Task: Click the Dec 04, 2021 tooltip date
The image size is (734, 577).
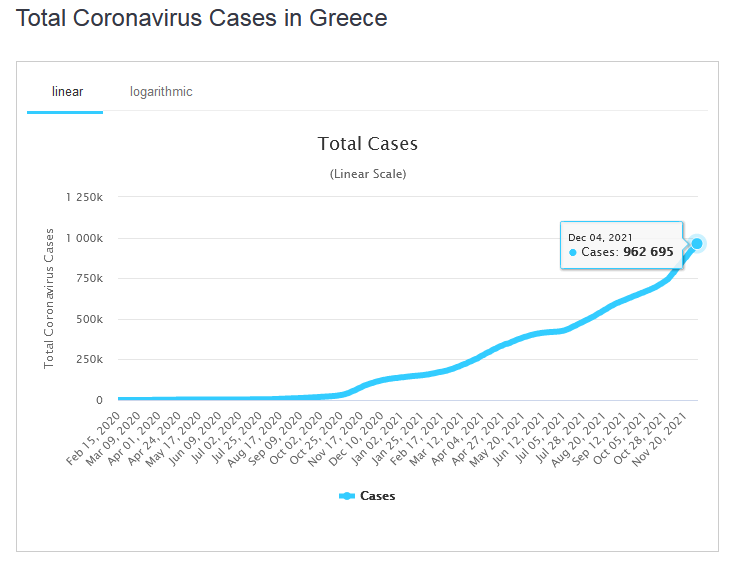Action: [x=600, y=237]
